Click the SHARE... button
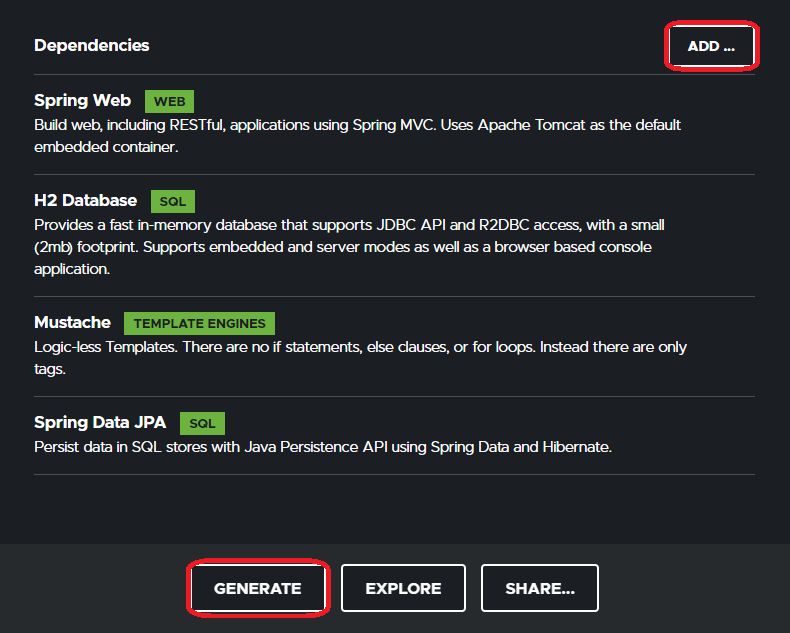 (540, 588)
